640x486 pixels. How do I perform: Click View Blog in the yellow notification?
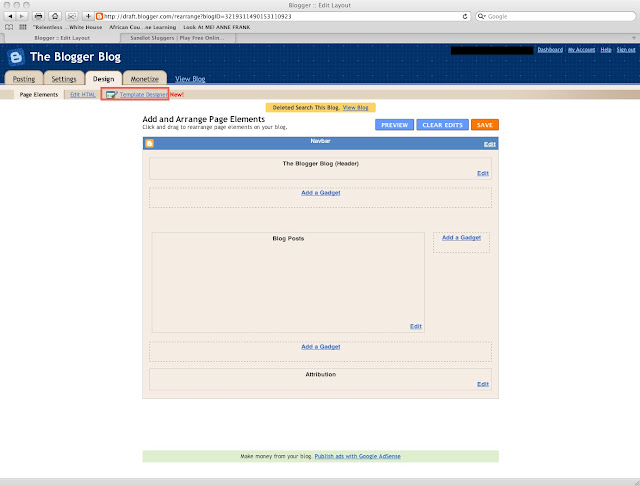point(356,108)
